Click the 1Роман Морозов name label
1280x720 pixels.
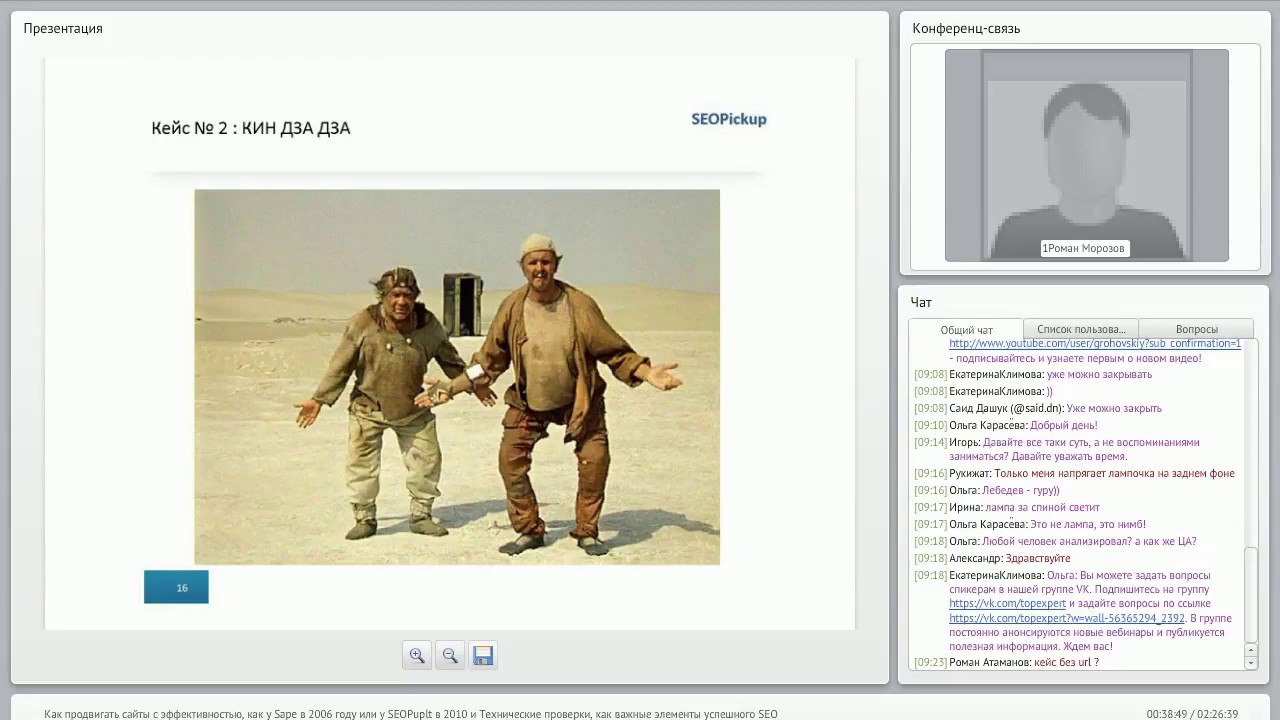point(1084,249)
